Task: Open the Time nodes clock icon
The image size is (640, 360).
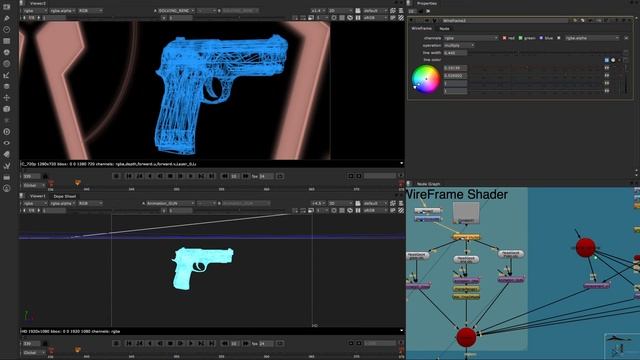Action: [x=7, y=30]
